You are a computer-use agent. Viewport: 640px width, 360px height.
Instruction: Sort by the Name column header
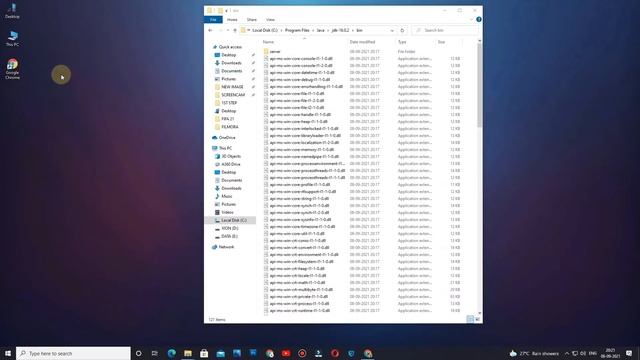pyautogui.click(x=268, y=42)
